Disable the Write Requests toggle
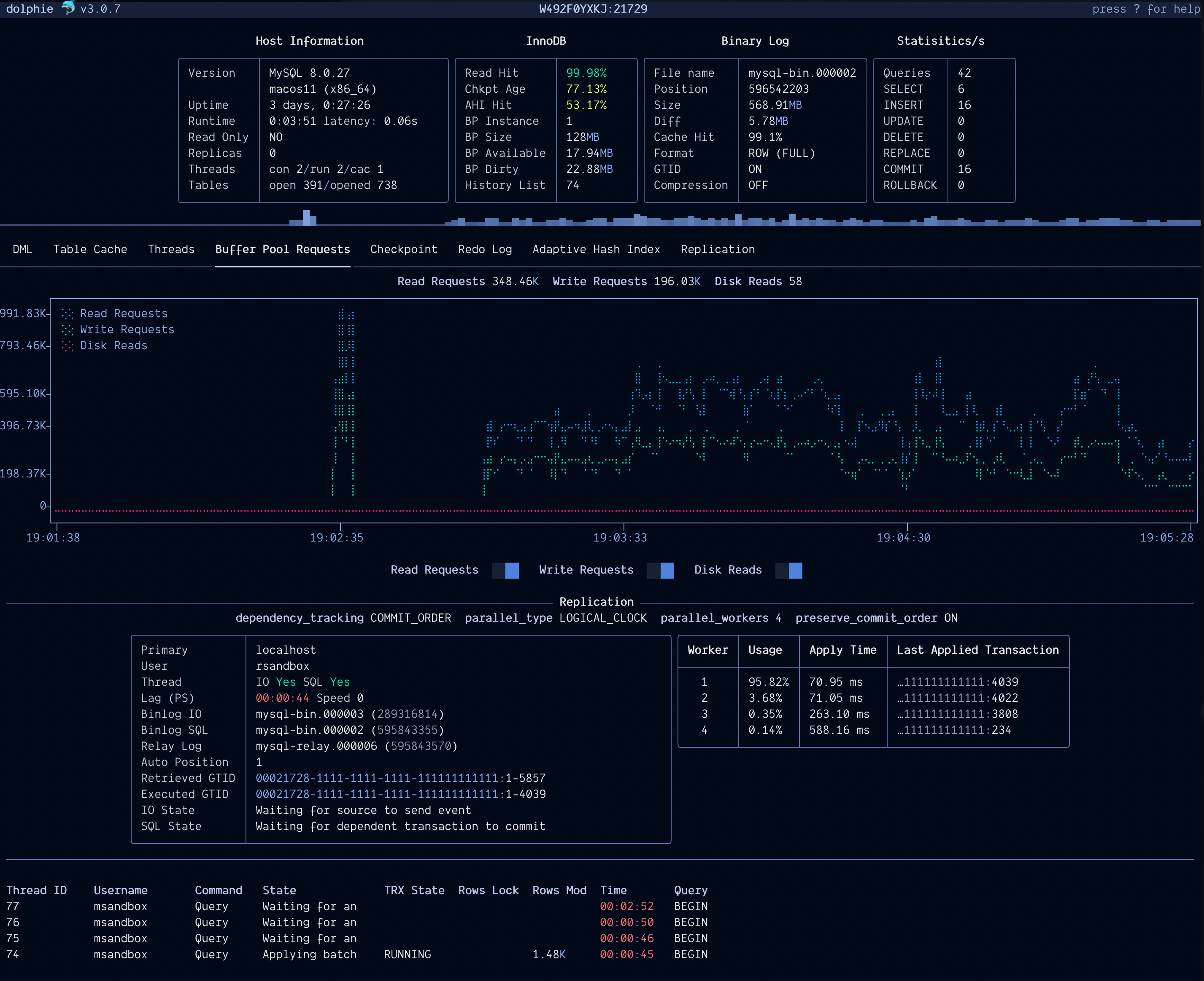This screenshot has height=981, width=1204. point(661,570)
